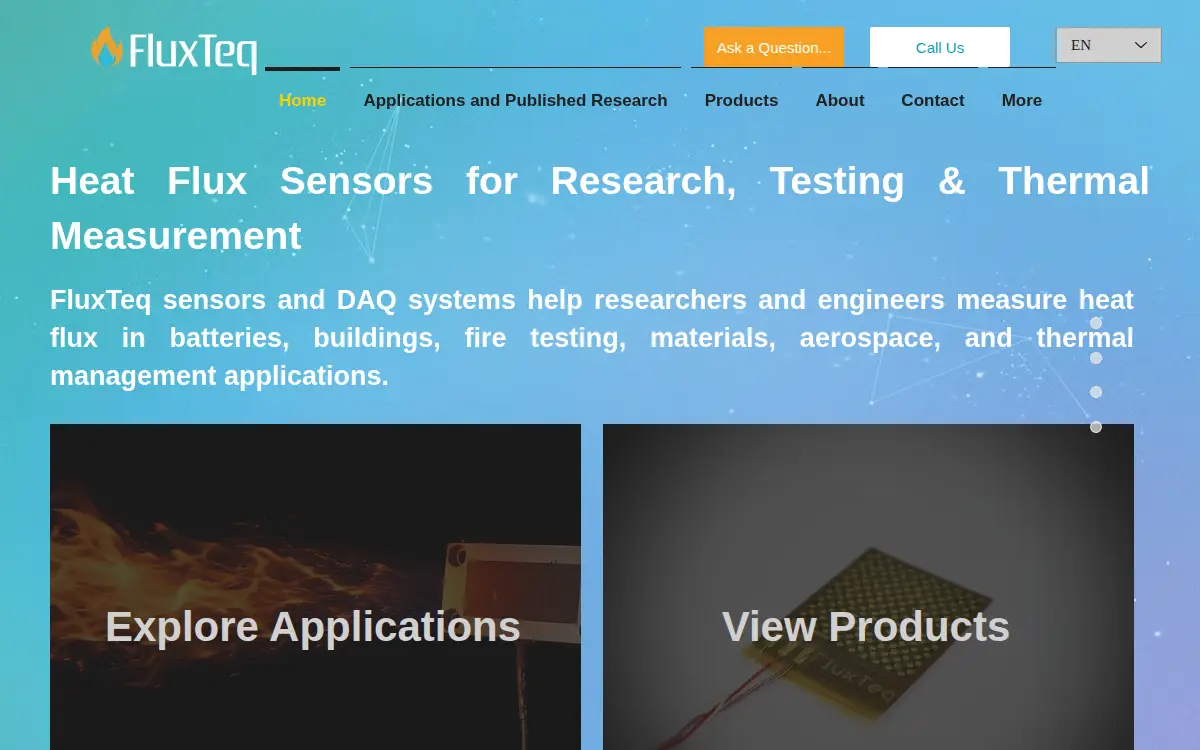Click the Call Us button
The height and width of the screenshot is (750, 1200).
(x=940, y=47)
